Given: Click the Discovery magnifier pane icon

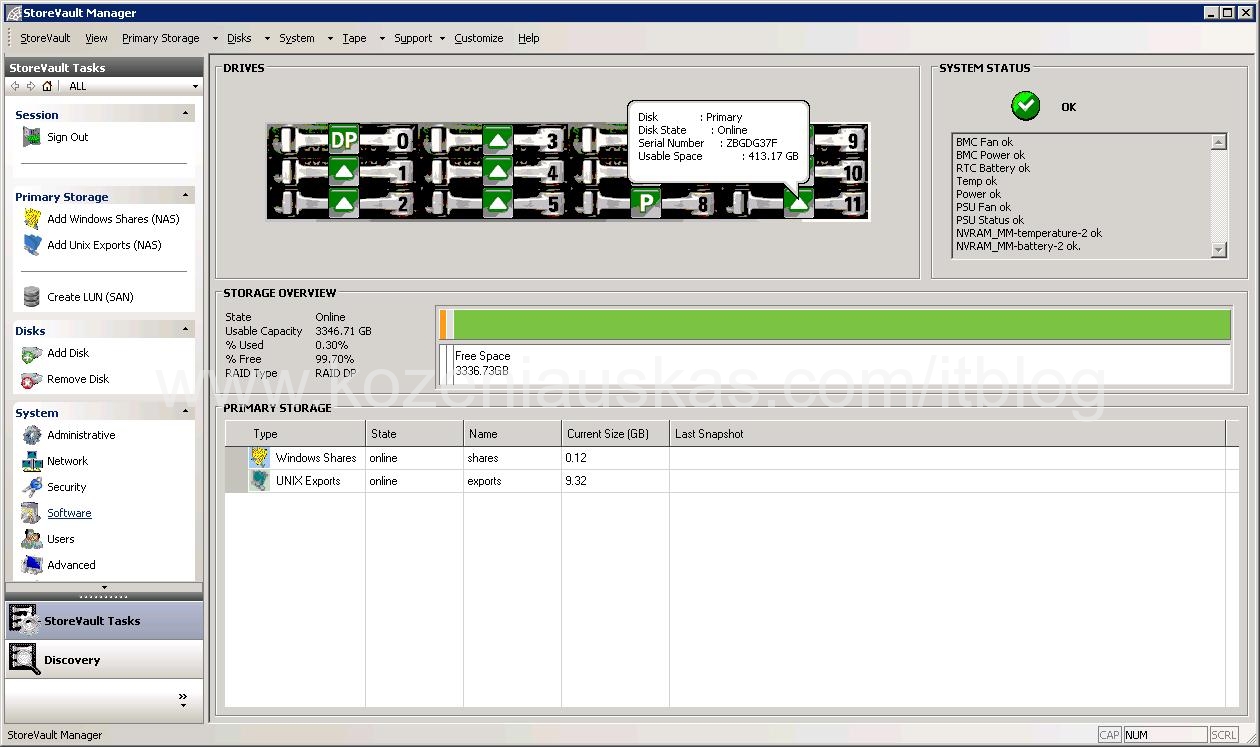Looking at the screenshot, I should (x=24, y=659).
